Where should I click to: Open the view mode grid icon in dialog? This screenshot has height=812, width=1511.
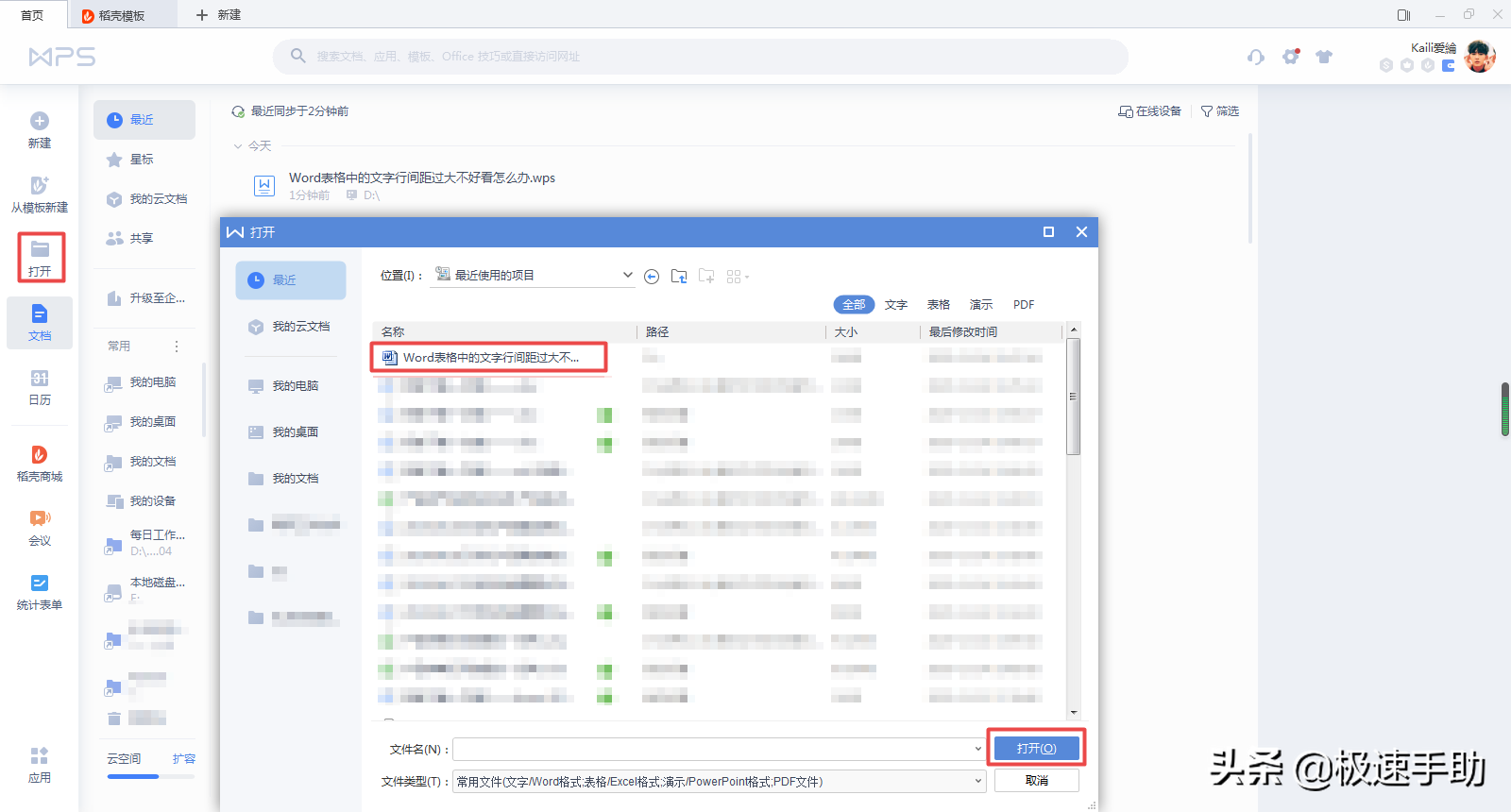738,277
